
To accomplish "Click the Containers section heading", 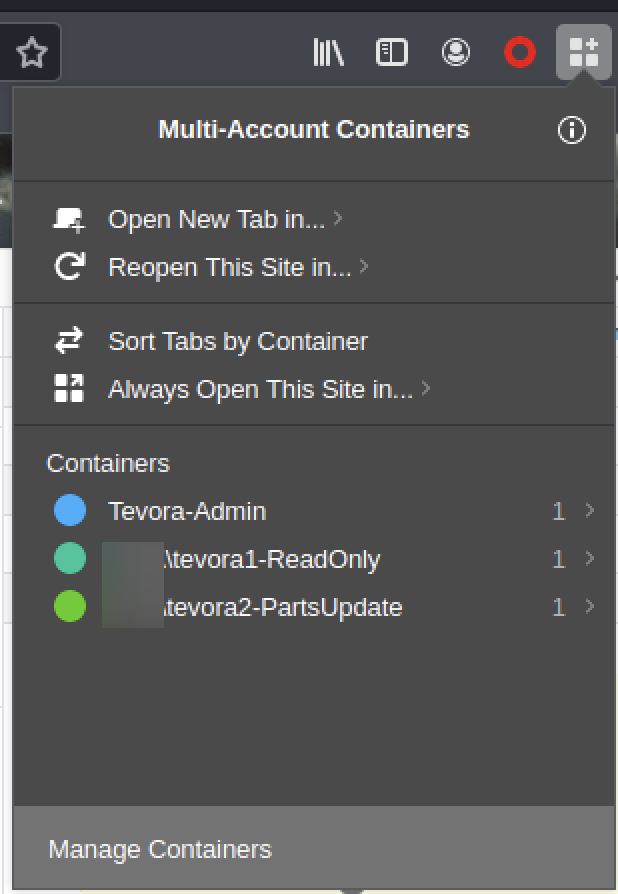I will click(x=108, y=463).
